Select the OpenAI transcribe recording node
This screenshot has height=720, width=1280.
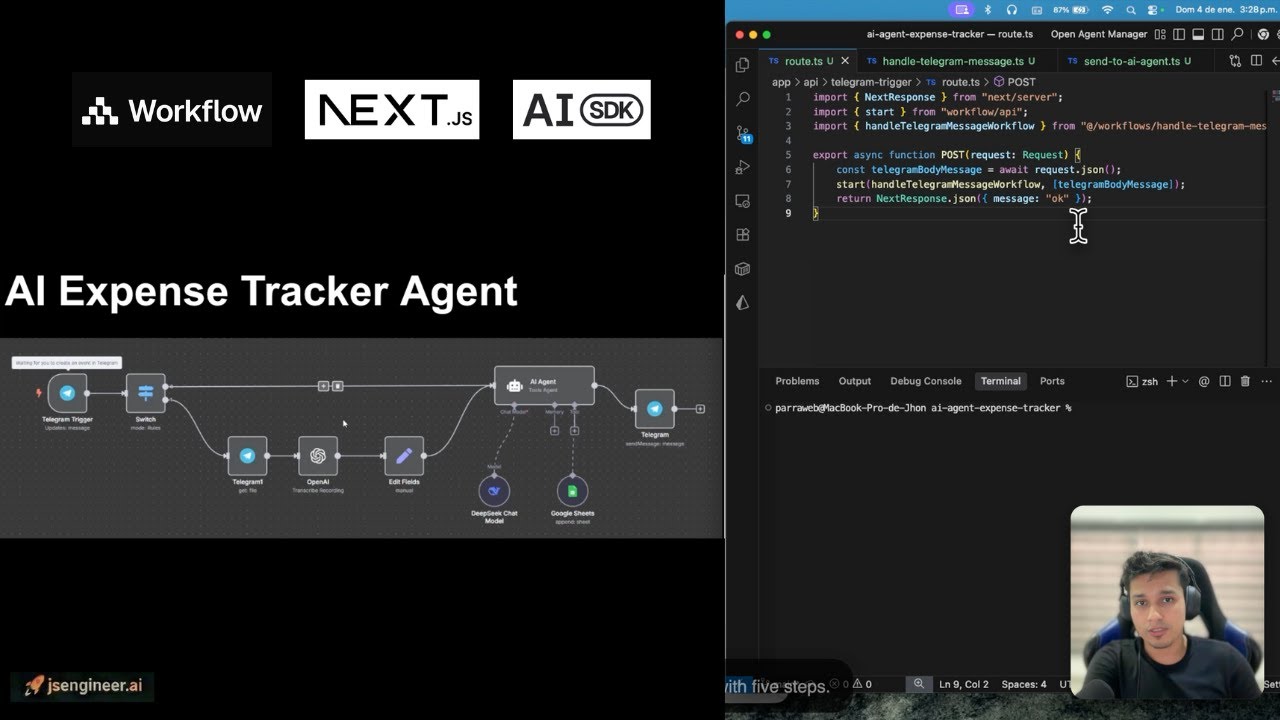tap(318, 456)
